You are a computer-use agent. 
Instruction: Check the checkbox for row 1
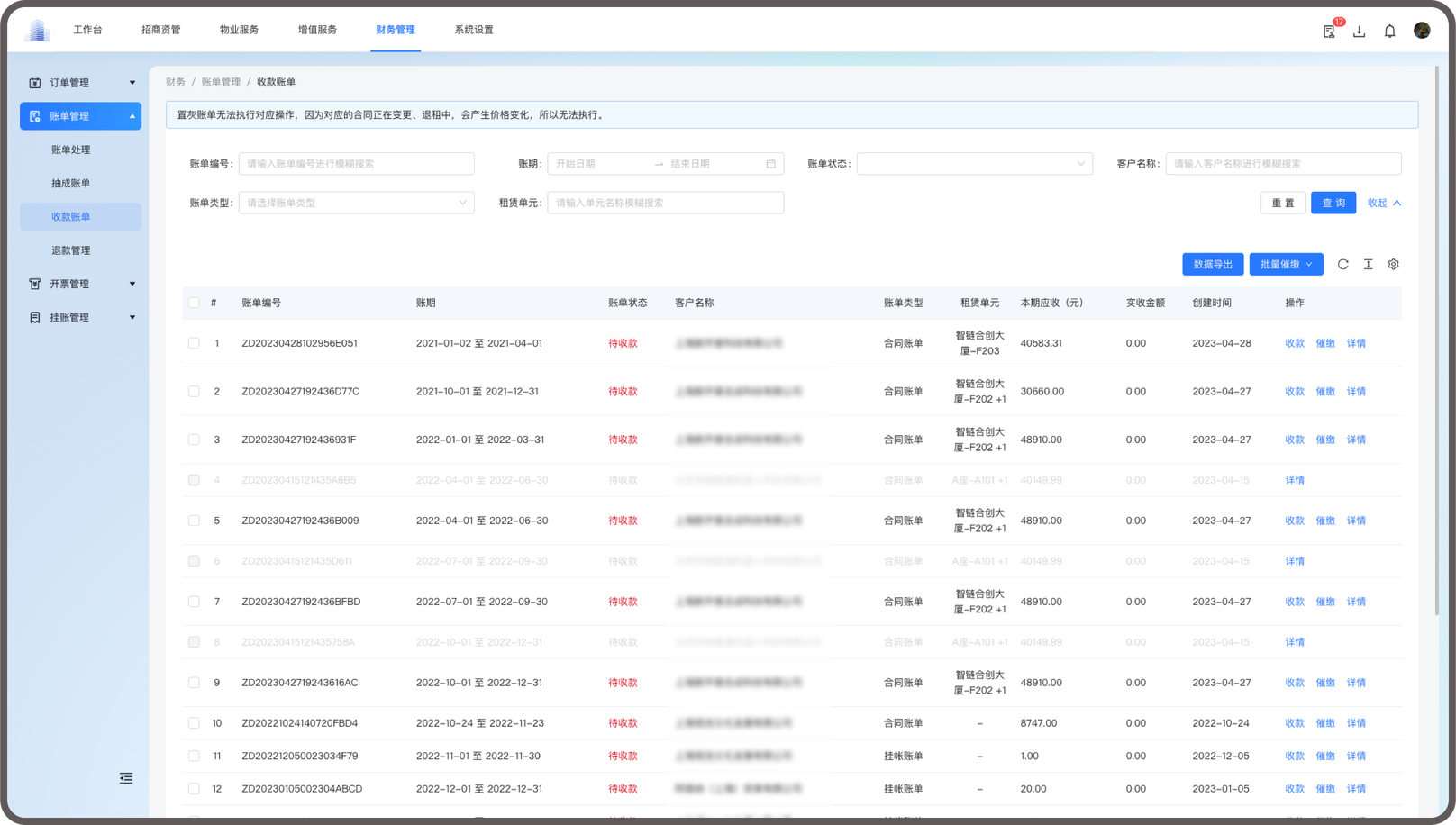coord(194,343)
